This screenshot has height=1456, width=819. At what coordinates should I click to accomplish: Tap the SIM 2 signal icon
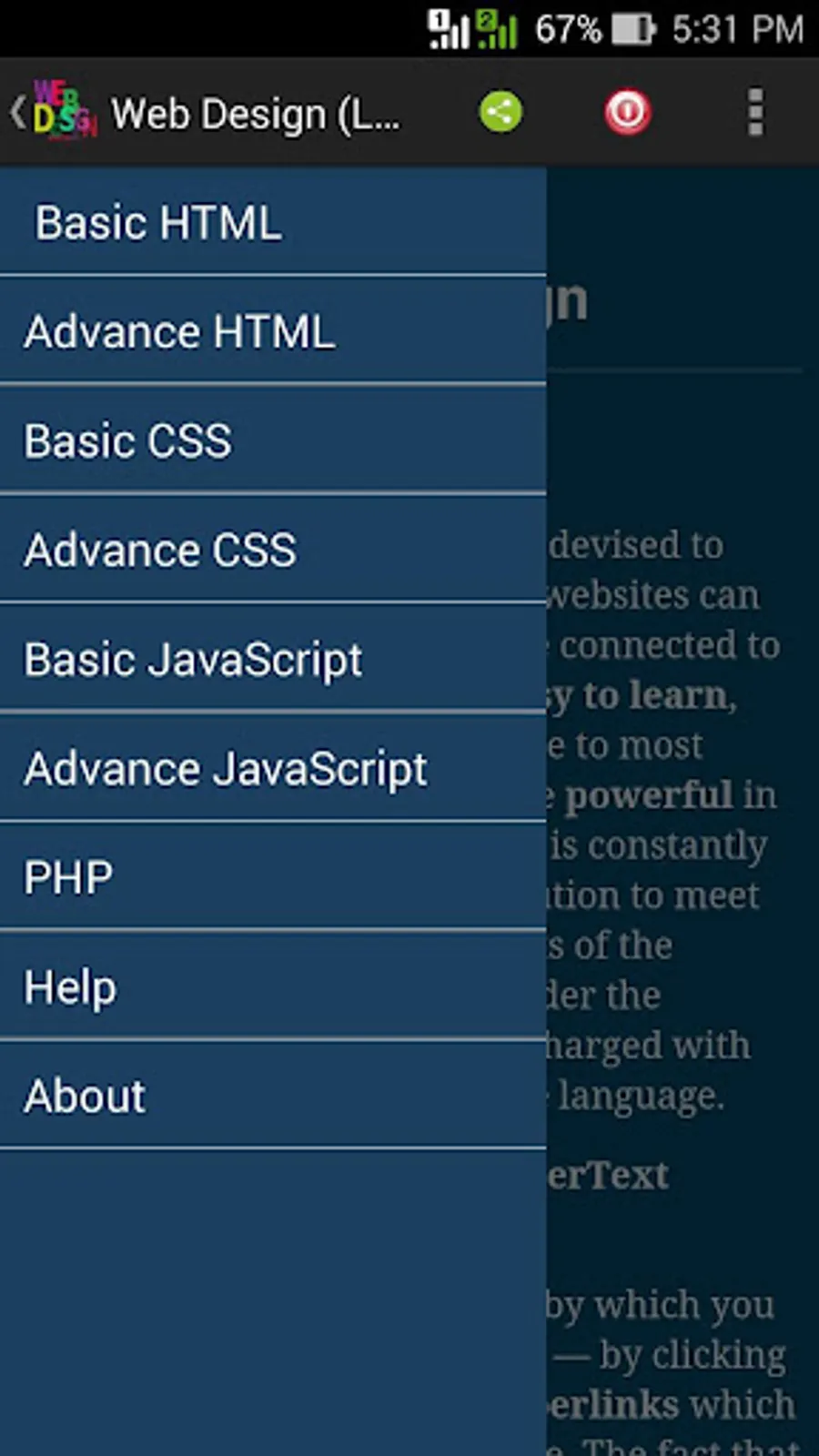497,30
